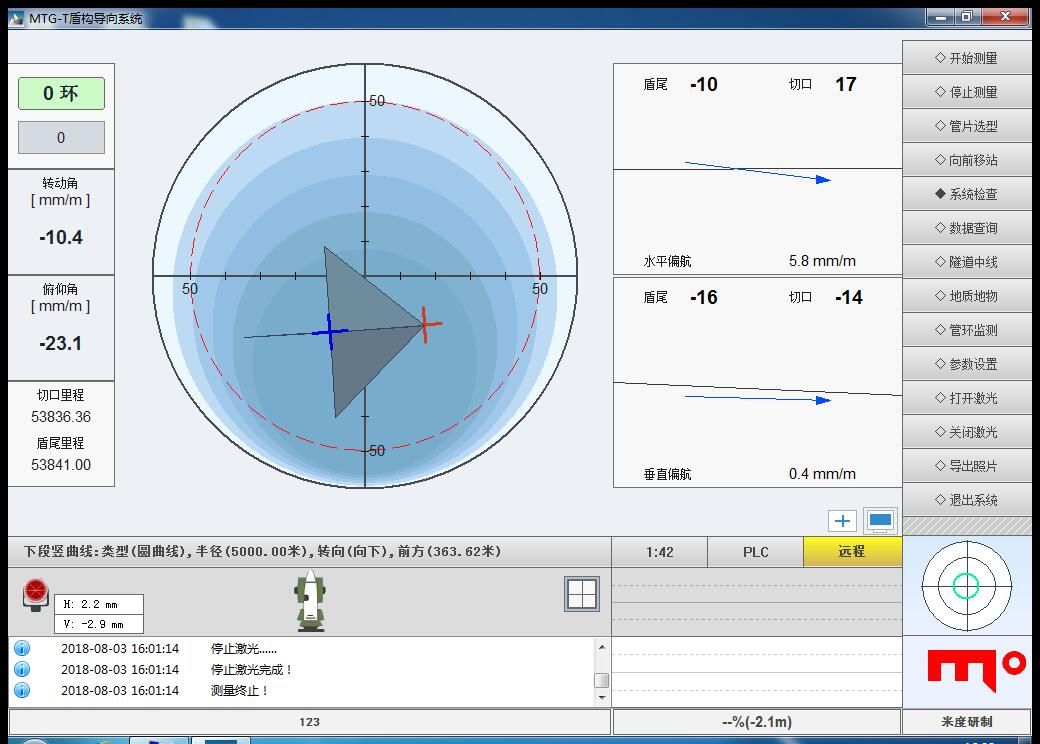Click the blue plus icon

[x=842, y=521]
